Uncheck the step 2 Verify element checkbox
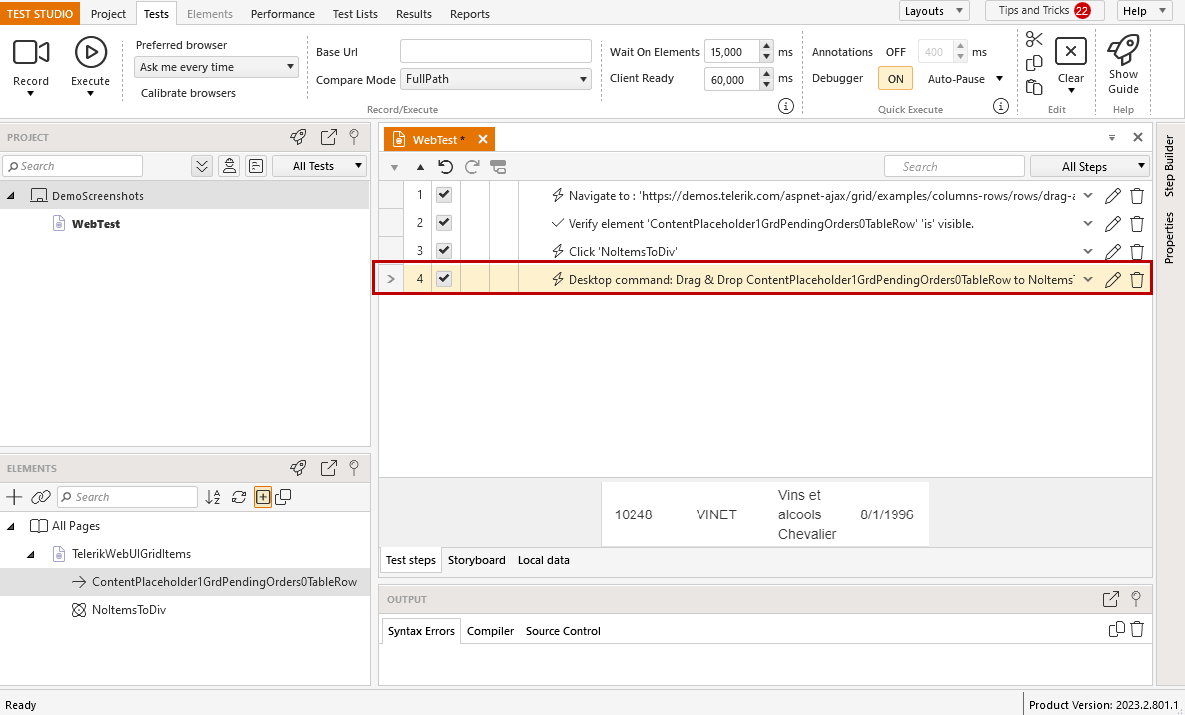Image resolution: width=1185 pixels, height=715 pixels. (x=444, y=223)
